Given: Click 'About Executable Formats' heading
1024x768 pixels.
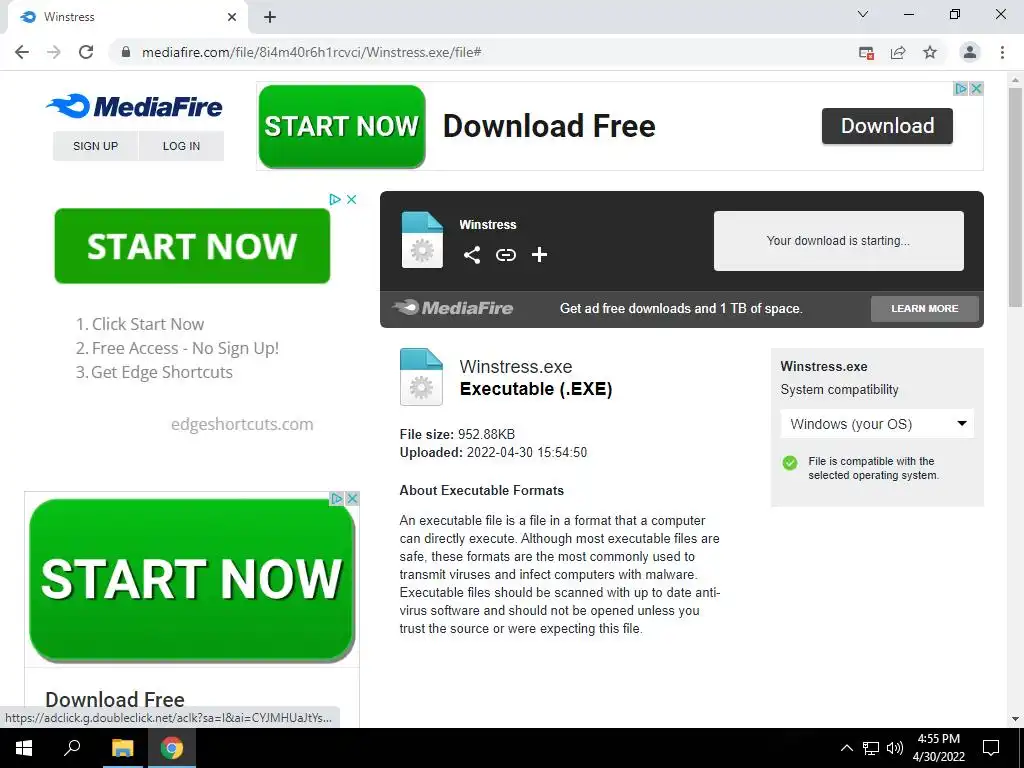Looking at the screenshot, I should coord(481,490).
